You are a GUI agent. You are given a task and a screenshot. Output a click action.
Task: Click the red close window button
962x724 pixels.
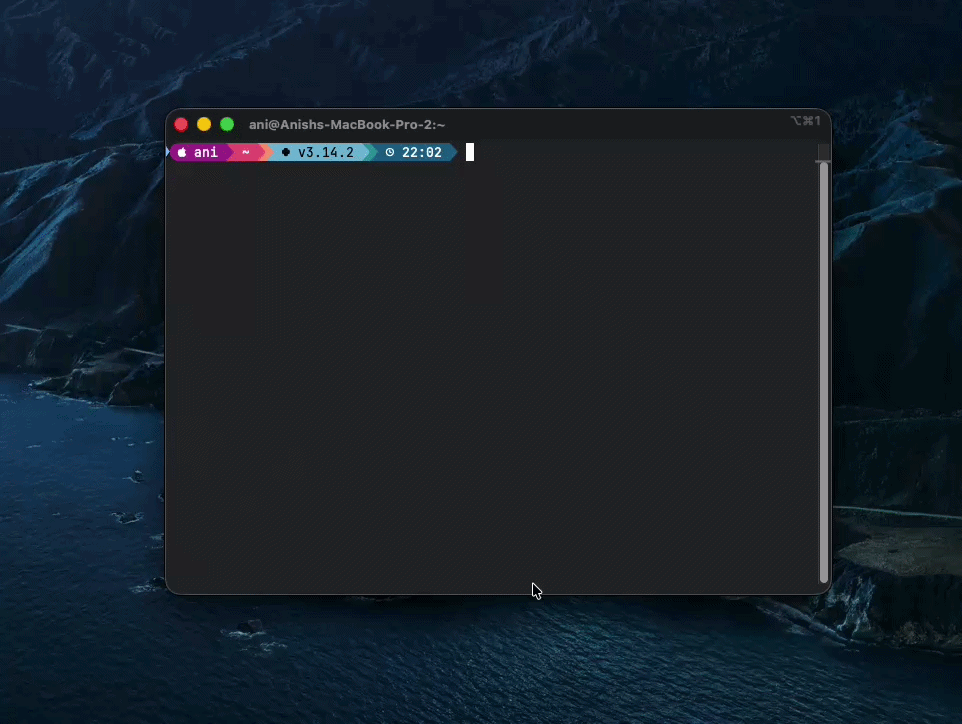pos(181,125)
